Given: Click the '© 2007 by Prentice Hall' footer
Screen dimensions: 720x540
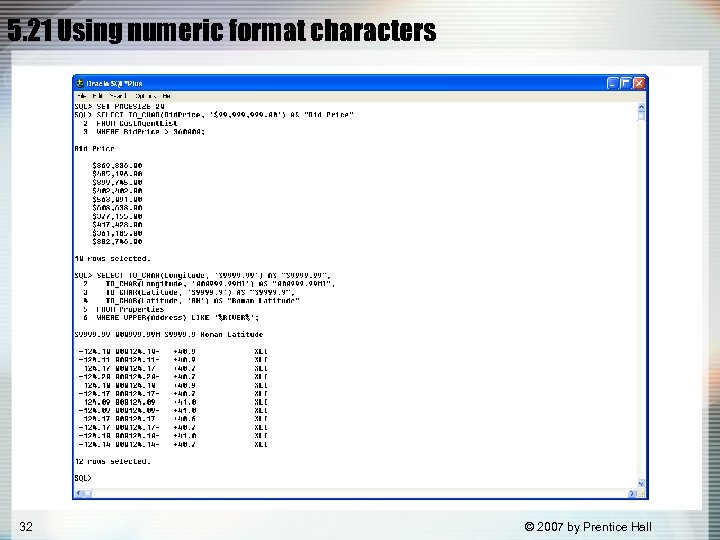Looking at the screenshot, I should pos(588,527).
